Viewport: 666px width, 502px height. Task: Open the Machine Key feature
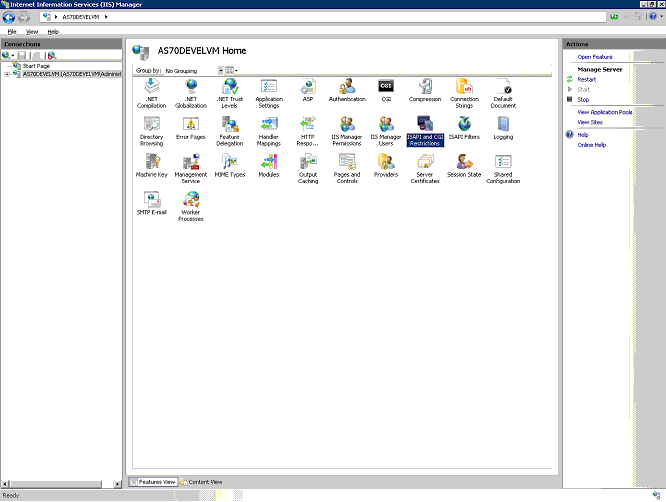click(152, 166)
